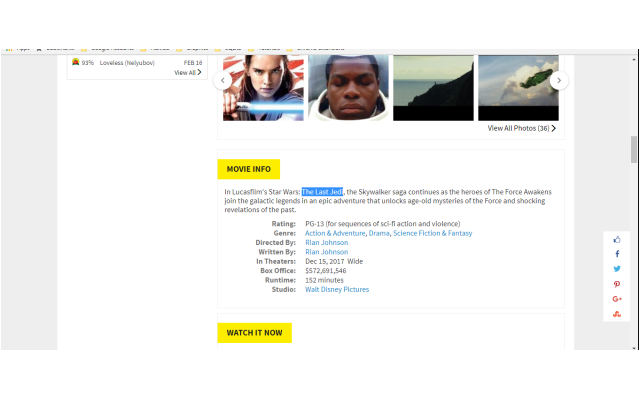Click the box office value $572,691,546
This screenshot has height=400, width=640.
326,271
